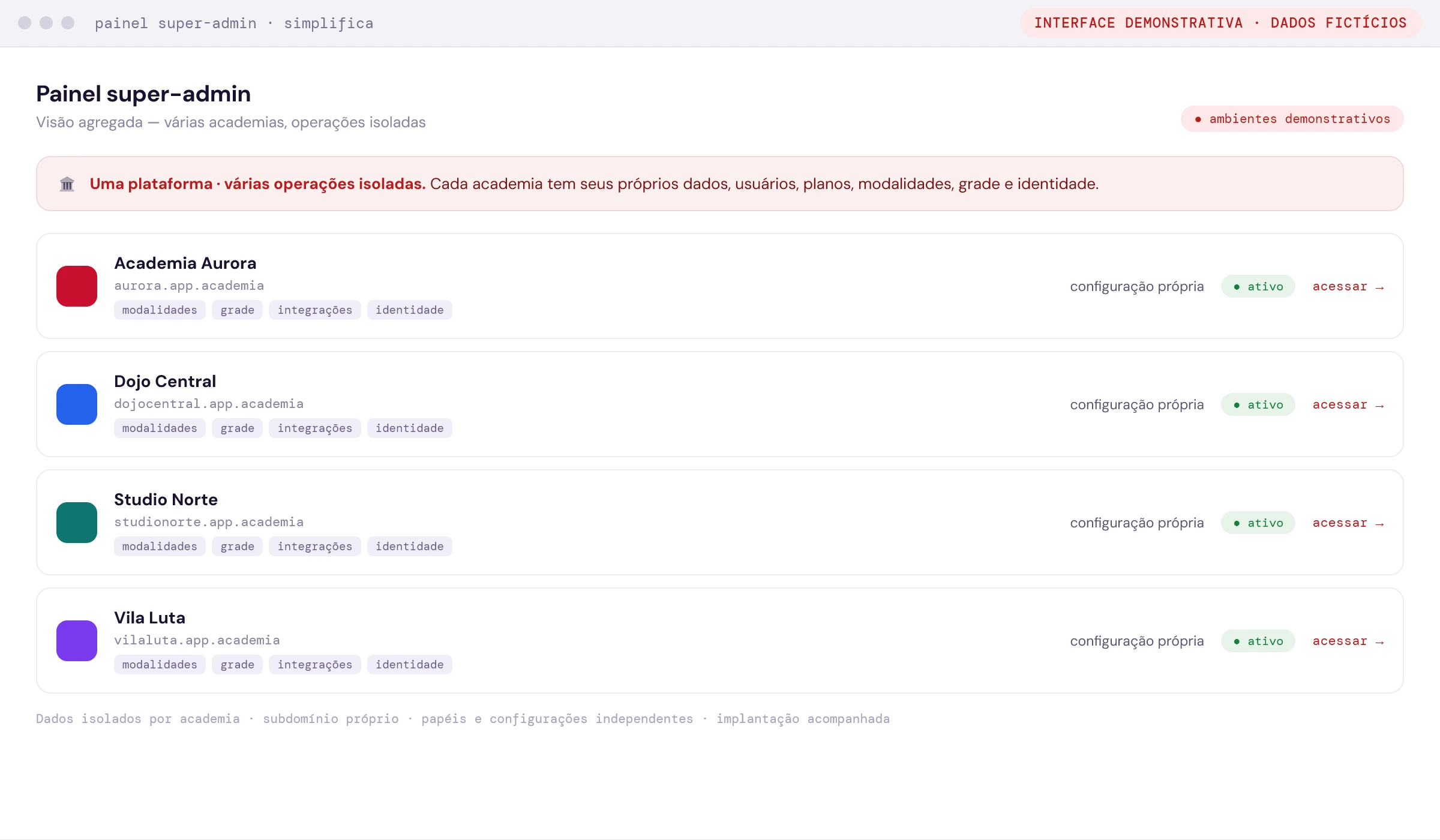Click configuração própria text for Academia Aurora
Image resolution: width=1440 pixels, height=840 pixels.
click(1137, 287)
